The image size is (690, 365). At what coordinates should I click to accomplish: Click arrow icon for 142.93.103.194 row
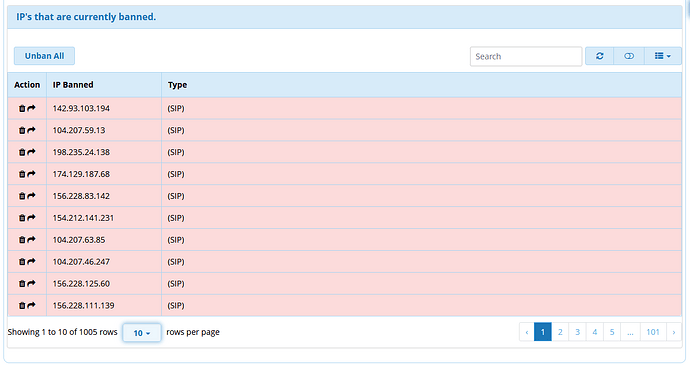tap(31, 108)
